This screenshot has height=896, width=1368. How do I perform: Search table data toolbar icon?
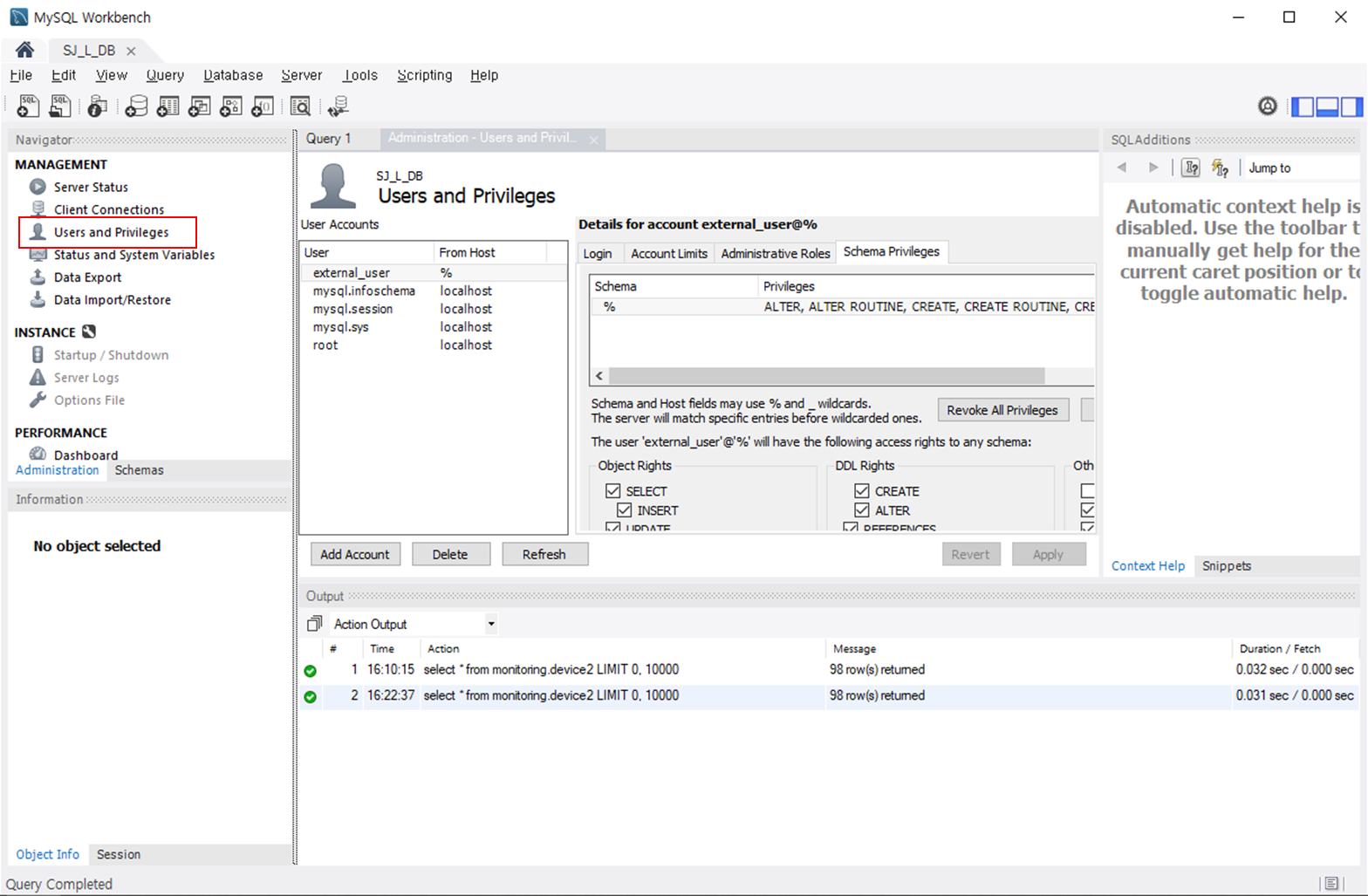[300, 106]
